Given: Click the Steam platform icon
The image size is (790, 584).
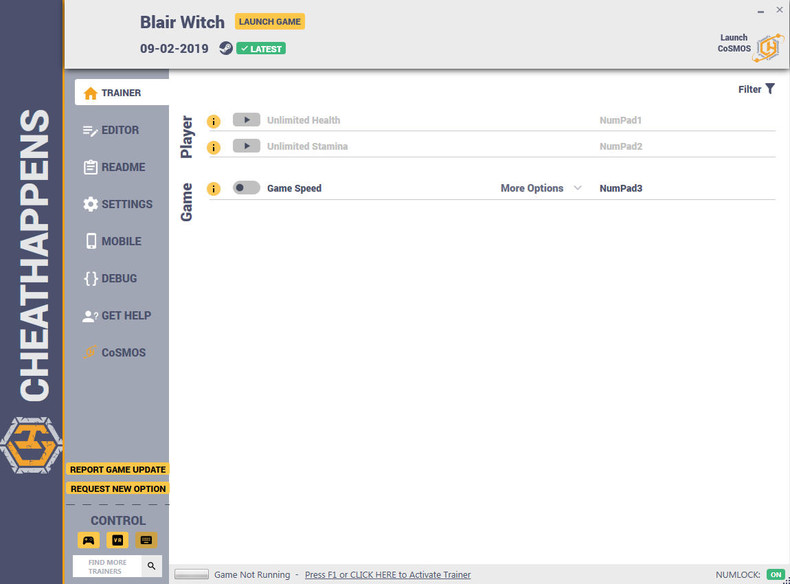Looking at the screenshot, I should pos(226,48).
